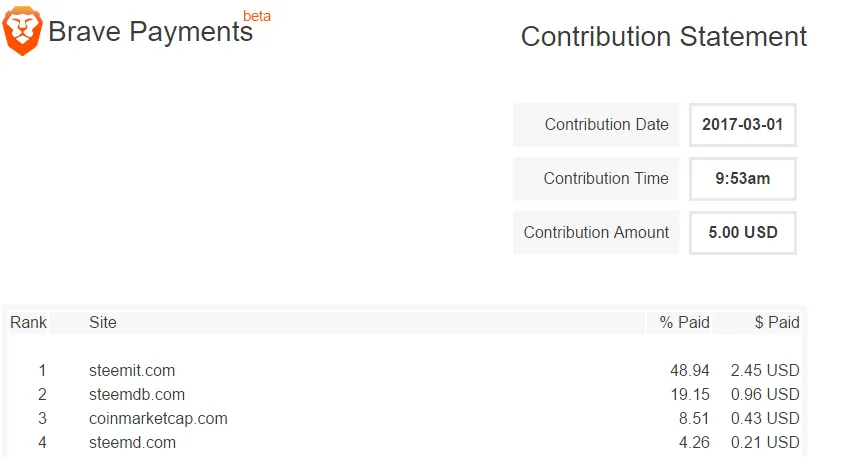
Task: Open the steemd.com site entry
Action: [x=133, y=442]
